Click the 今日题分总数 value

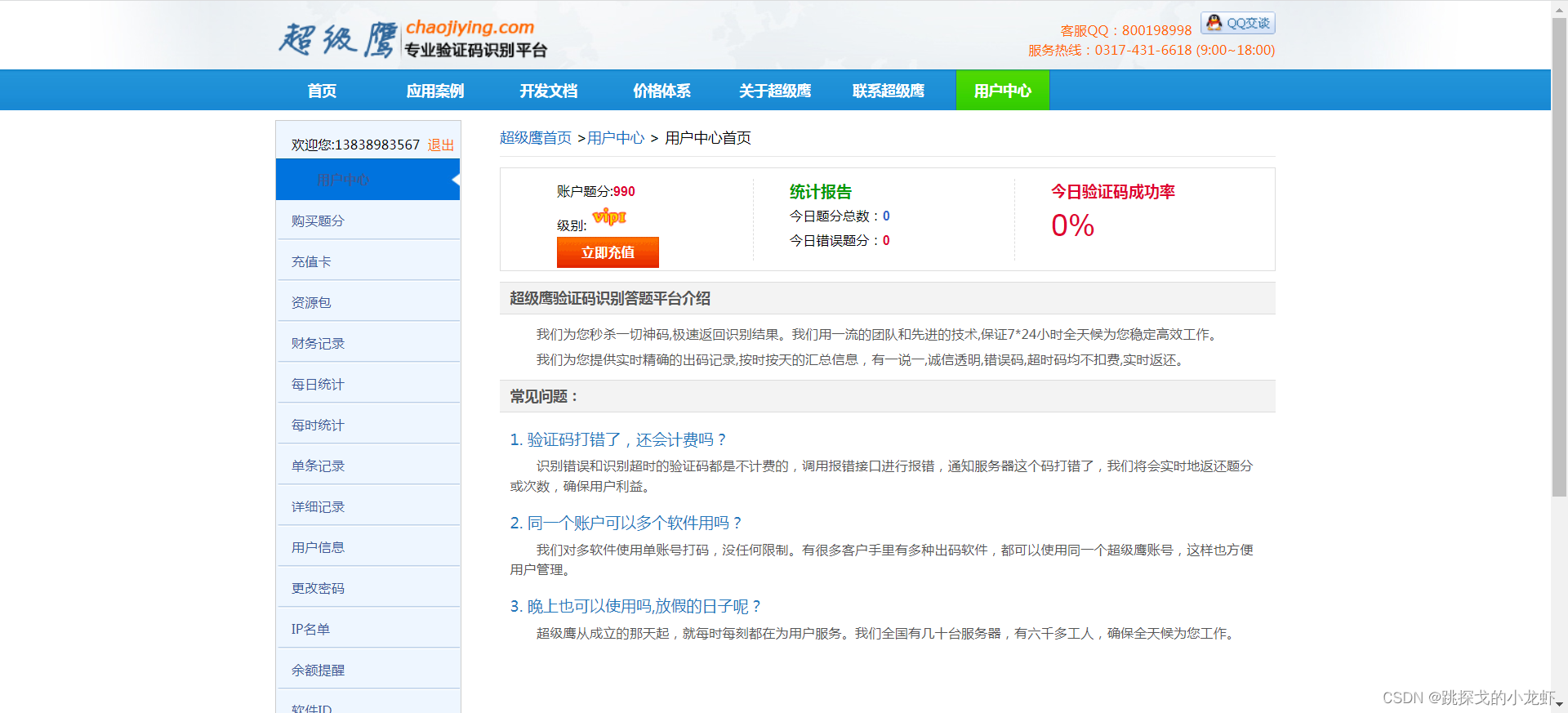click(x=886, y=216)
